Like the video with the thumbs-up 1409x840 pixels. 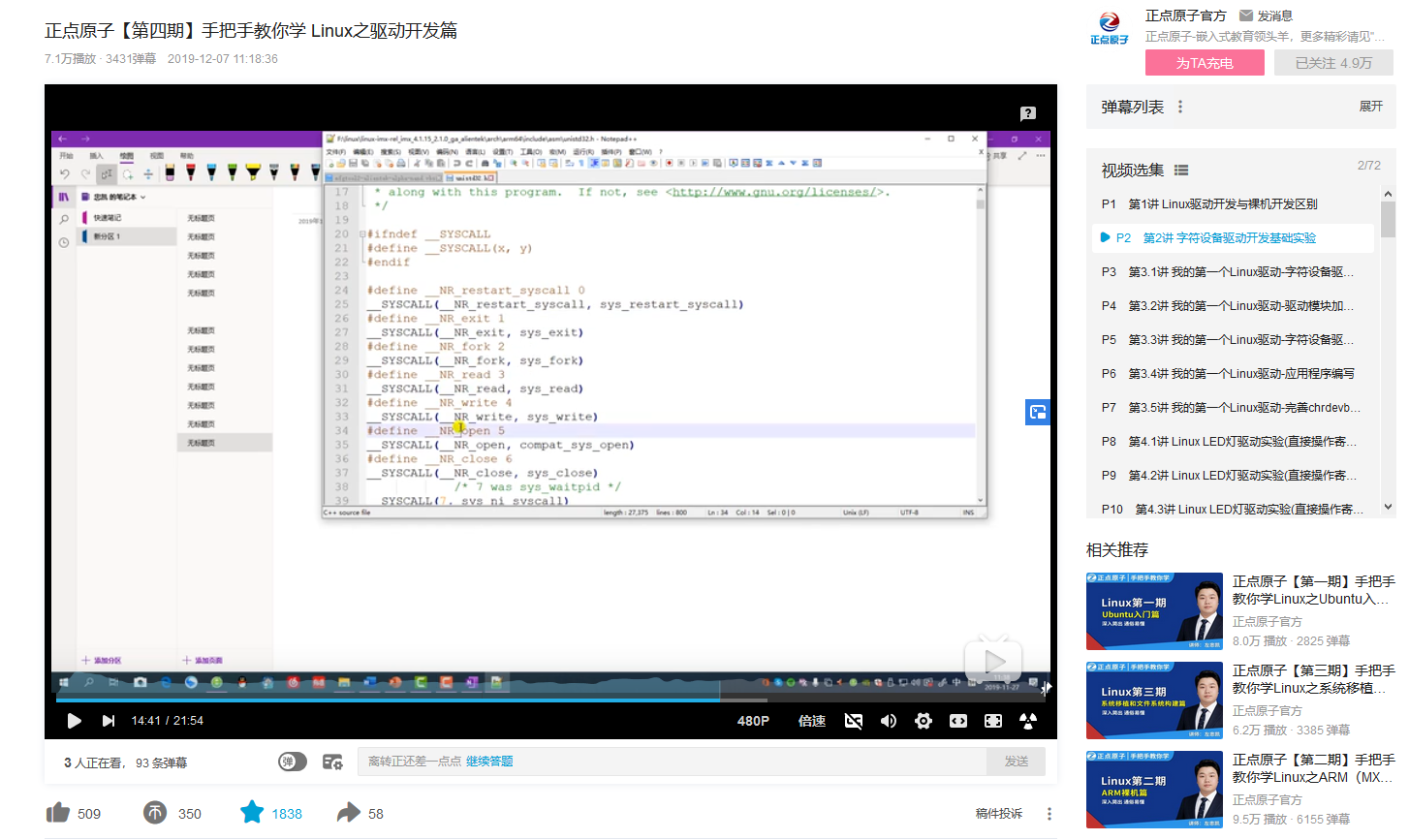tap(58, 813)
